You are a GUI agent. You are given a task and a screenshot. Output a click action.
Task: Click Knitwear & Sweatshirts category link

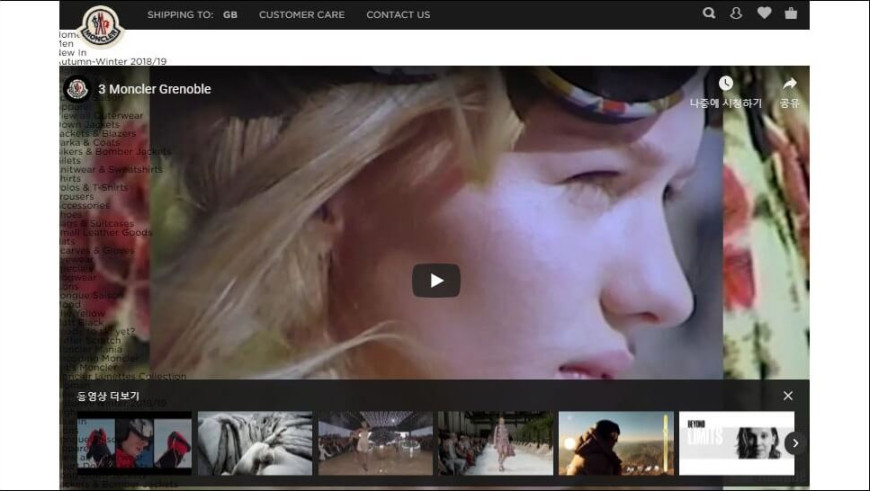(111, 170)
